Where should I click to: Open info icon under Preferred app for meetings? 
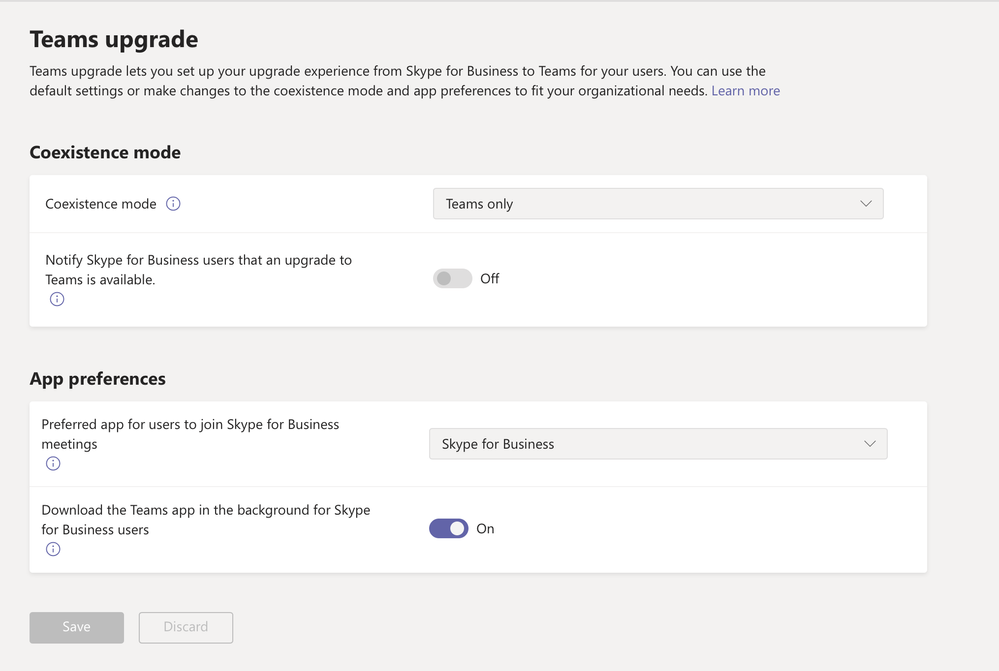pos(53,463)
